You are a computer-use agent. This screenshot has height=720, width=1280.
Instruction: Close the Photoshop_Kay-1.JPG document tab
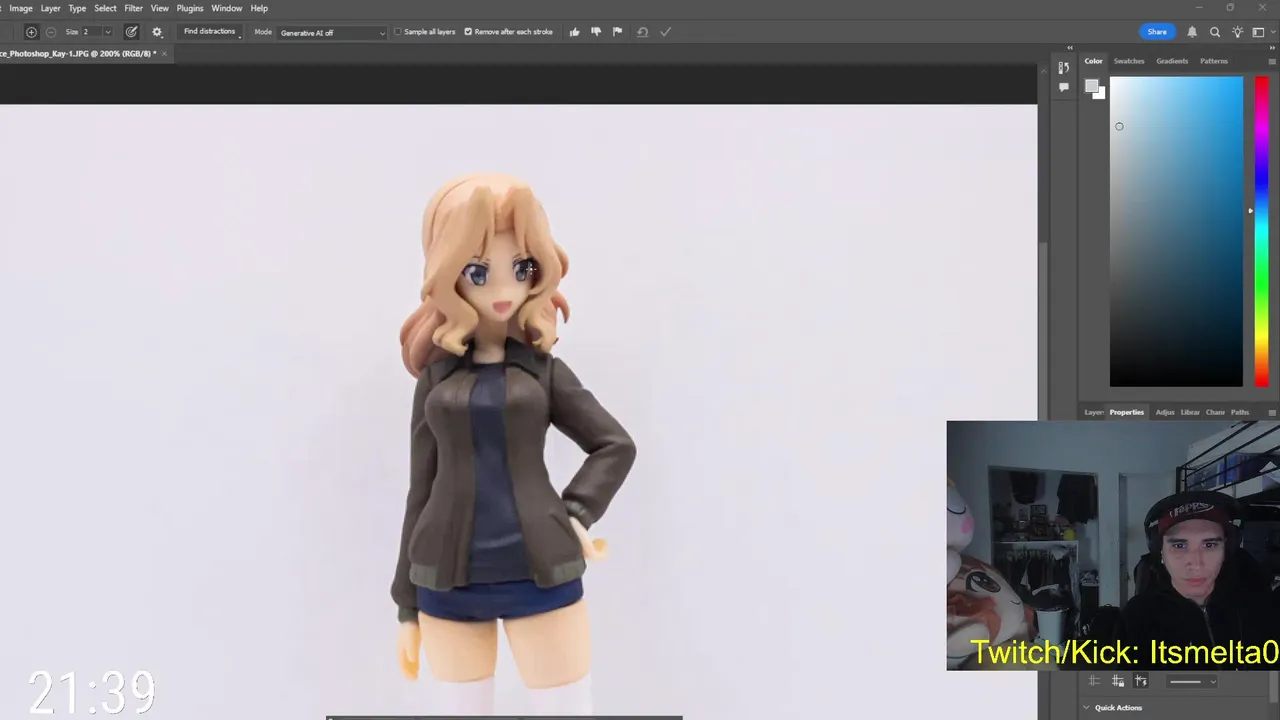(164, 53)
